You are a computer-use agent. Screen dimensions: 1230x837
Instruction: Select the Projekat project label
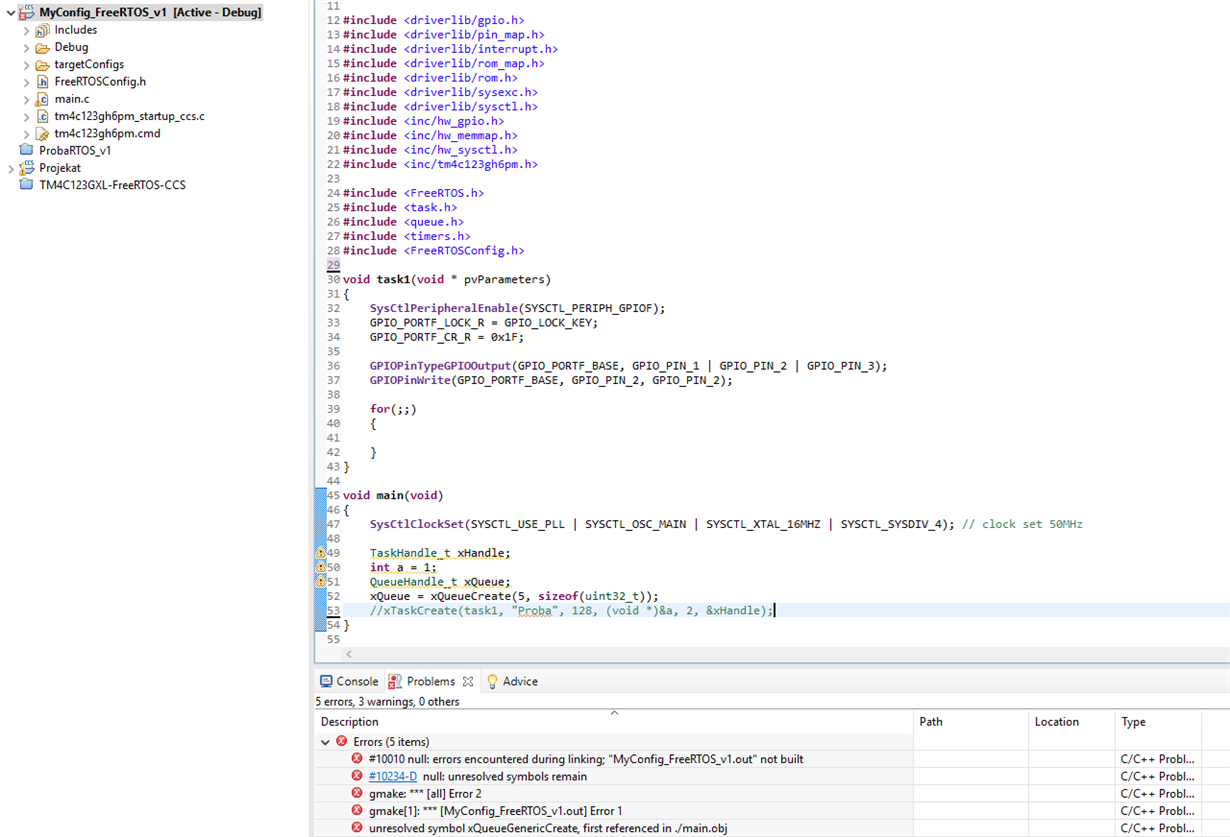[60, 168]
